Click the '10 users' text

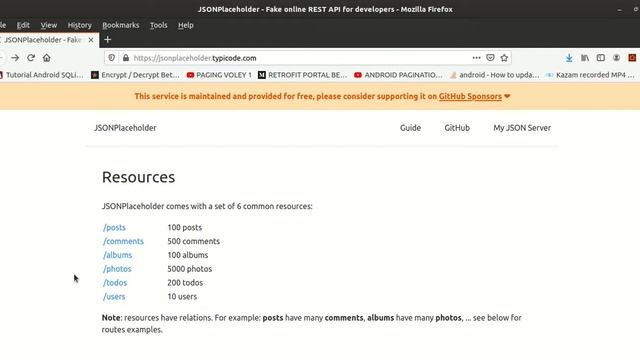[x=182, y=297]
